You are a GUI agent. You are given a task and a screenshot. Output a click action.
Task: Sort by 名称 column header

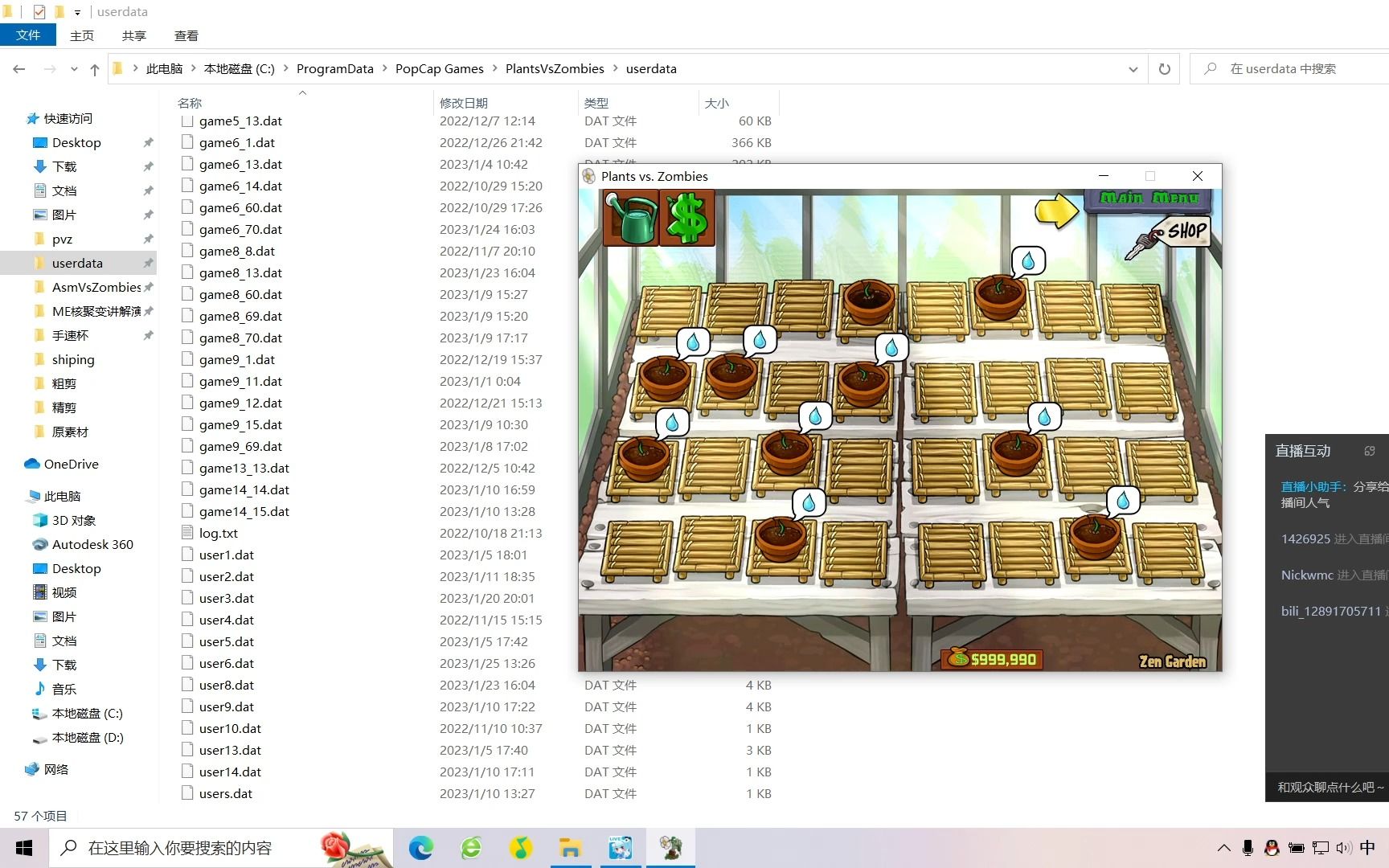(190, 103)
